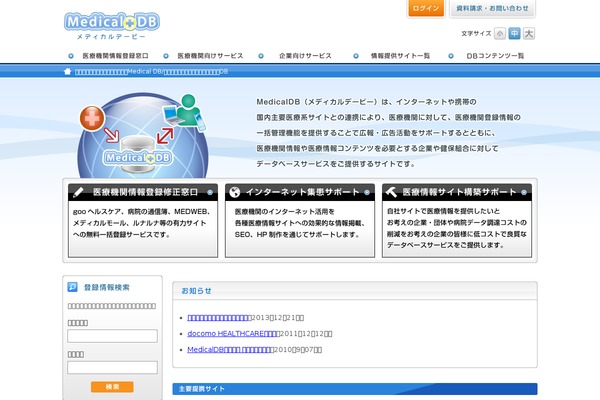Click arrow icon at end of インターネット集患サポート
The image size is (600, 400).
point(367,192)
